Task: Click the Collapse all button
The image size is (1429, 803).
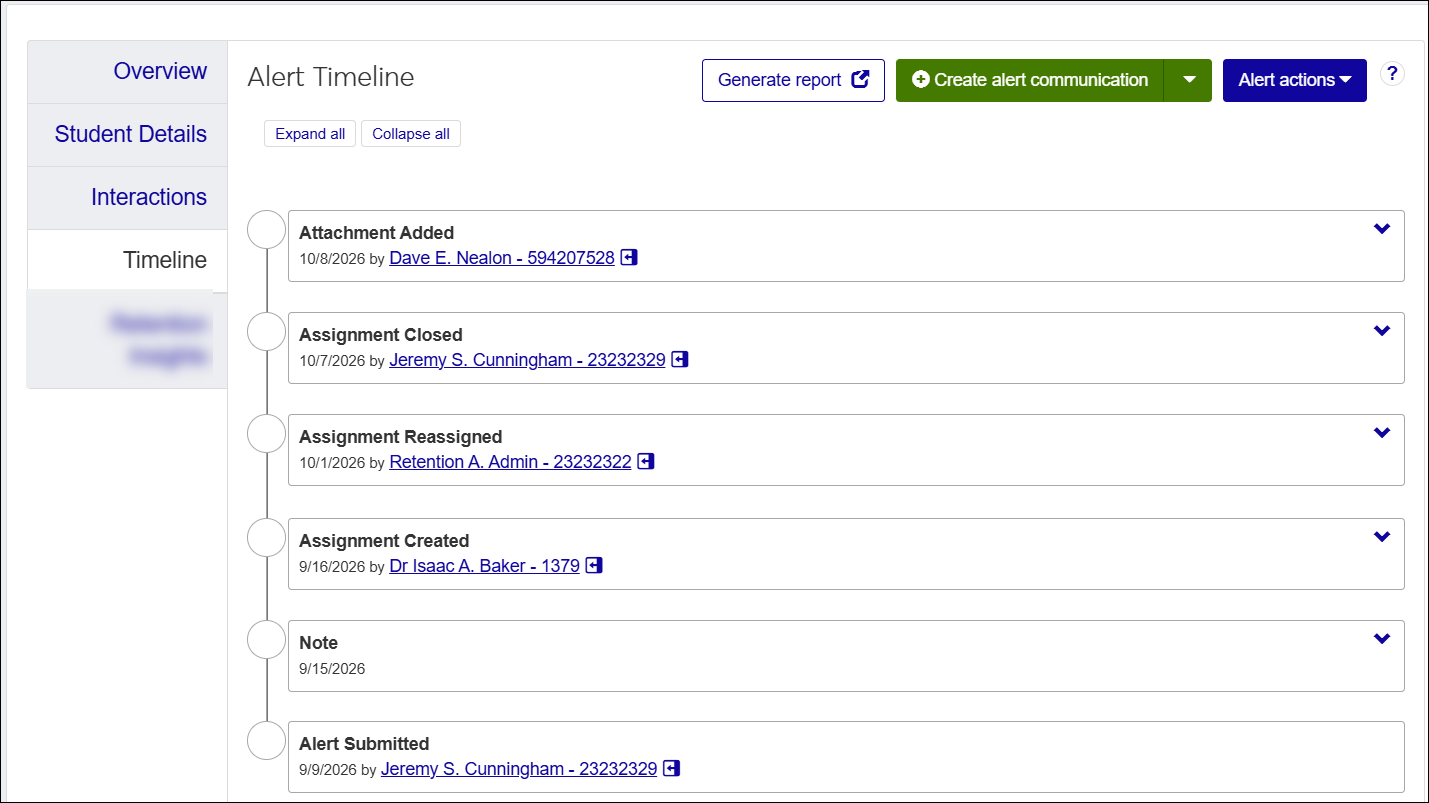Action: pos(411,134)
